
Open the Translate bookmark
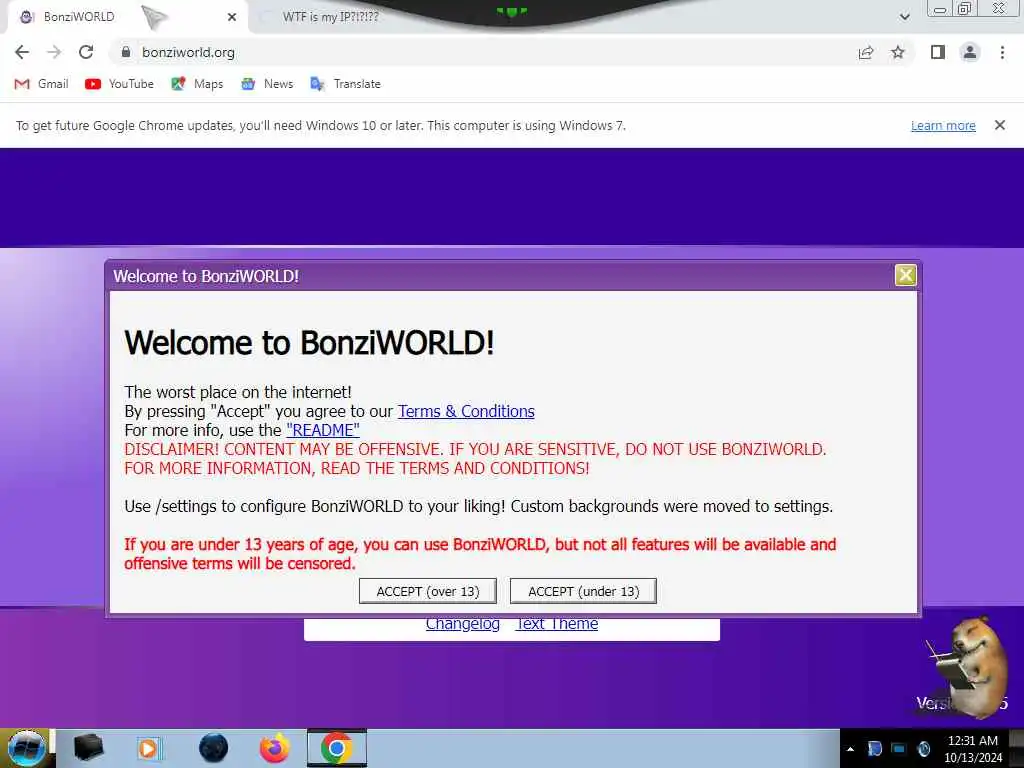pyautogui.click(x=345, y=84)
